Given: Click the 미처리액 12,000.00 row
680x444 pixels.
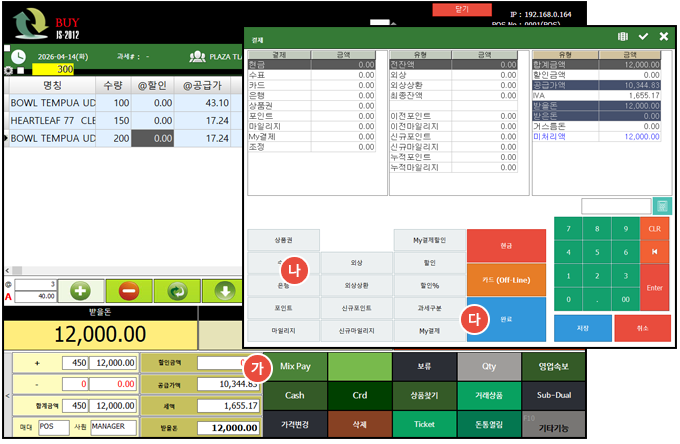Looking at the screenshot, I should coord(596,137).
